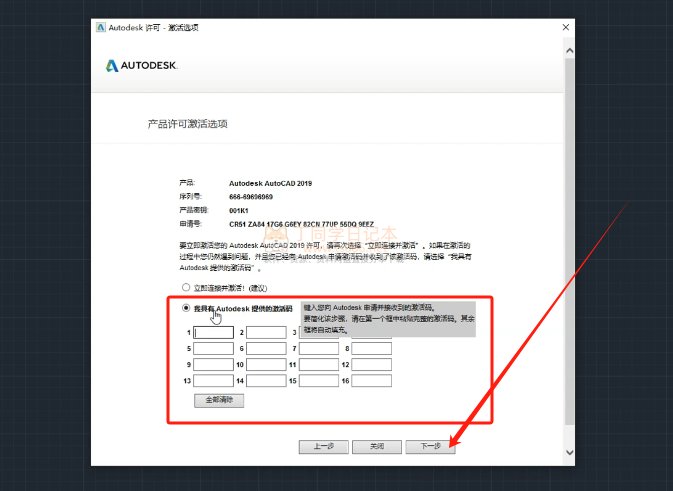Go back with the 上一步 button
This screenshot has width=673, height=491.
324,446
